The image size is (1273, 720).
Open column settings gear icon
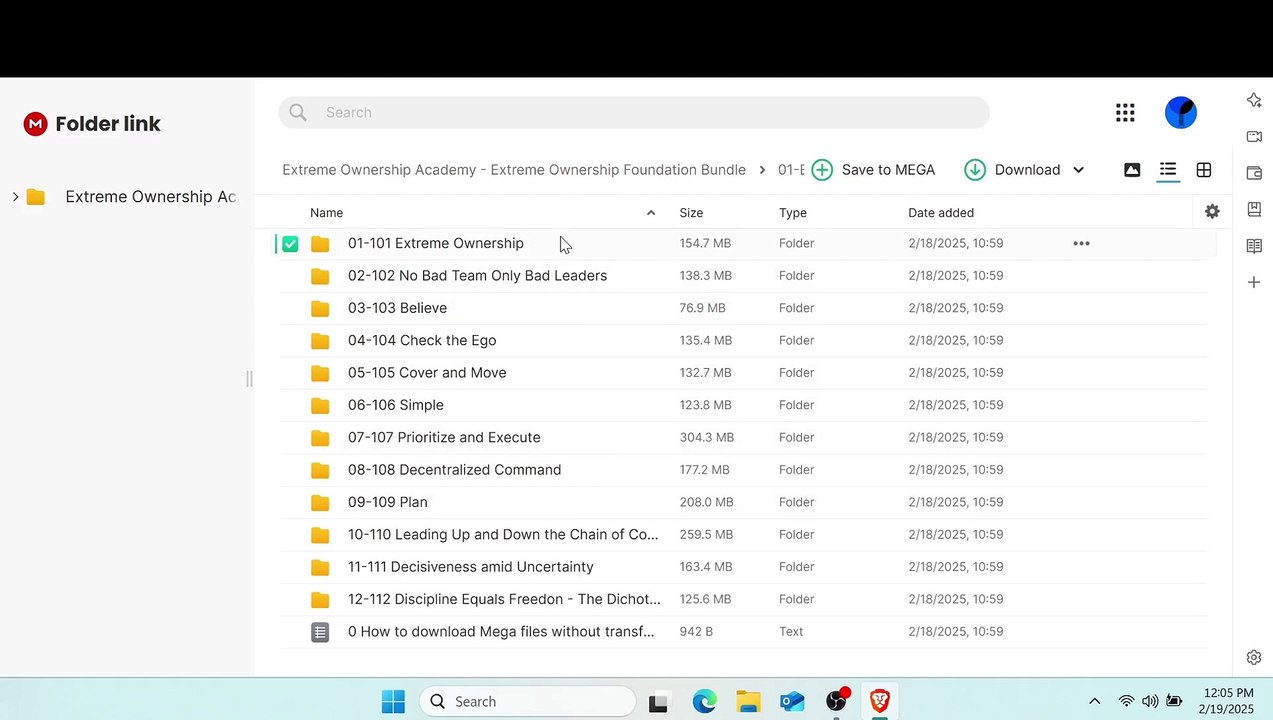point(1212,212)
